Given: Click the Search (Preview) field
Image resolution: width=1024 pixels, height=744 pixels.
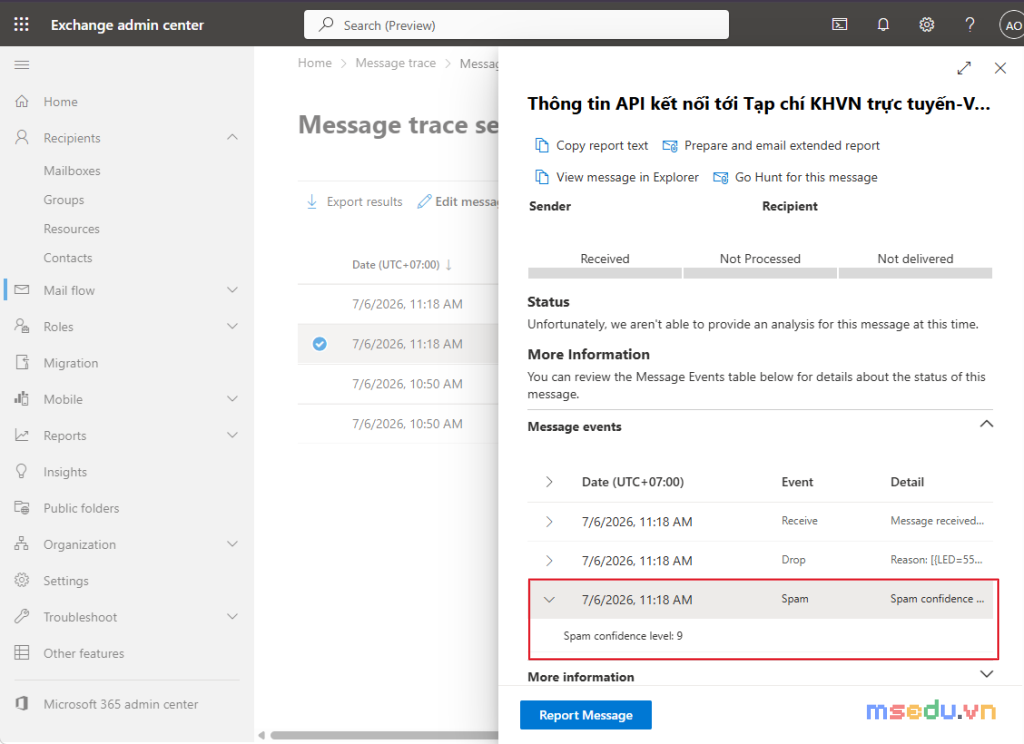Looking at the screenshot, I should (516, 25).
